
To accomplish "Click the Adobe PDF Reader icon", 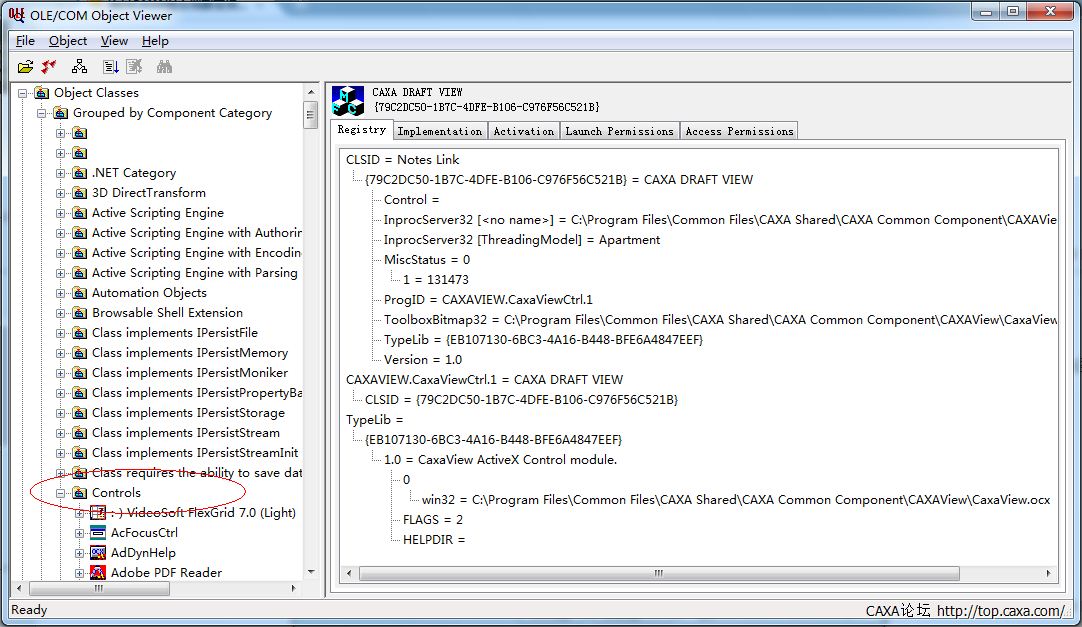I will tap(98, 573).
